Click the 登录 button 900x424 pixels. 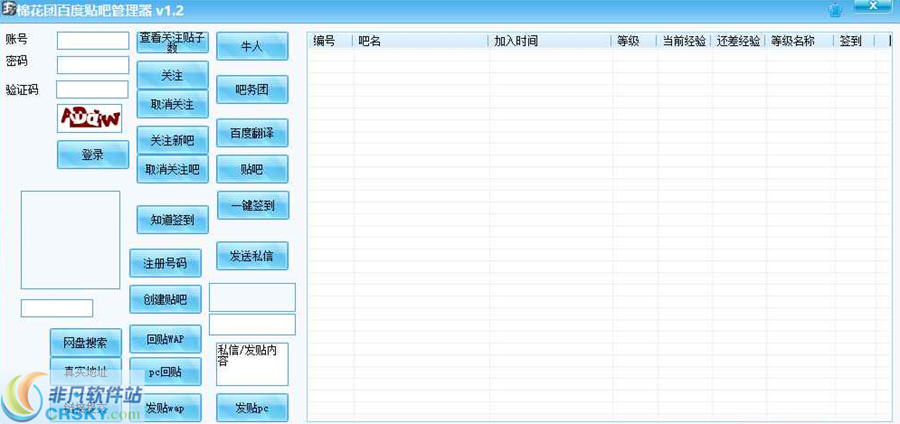pyautogui.click(x=93, y=154)
